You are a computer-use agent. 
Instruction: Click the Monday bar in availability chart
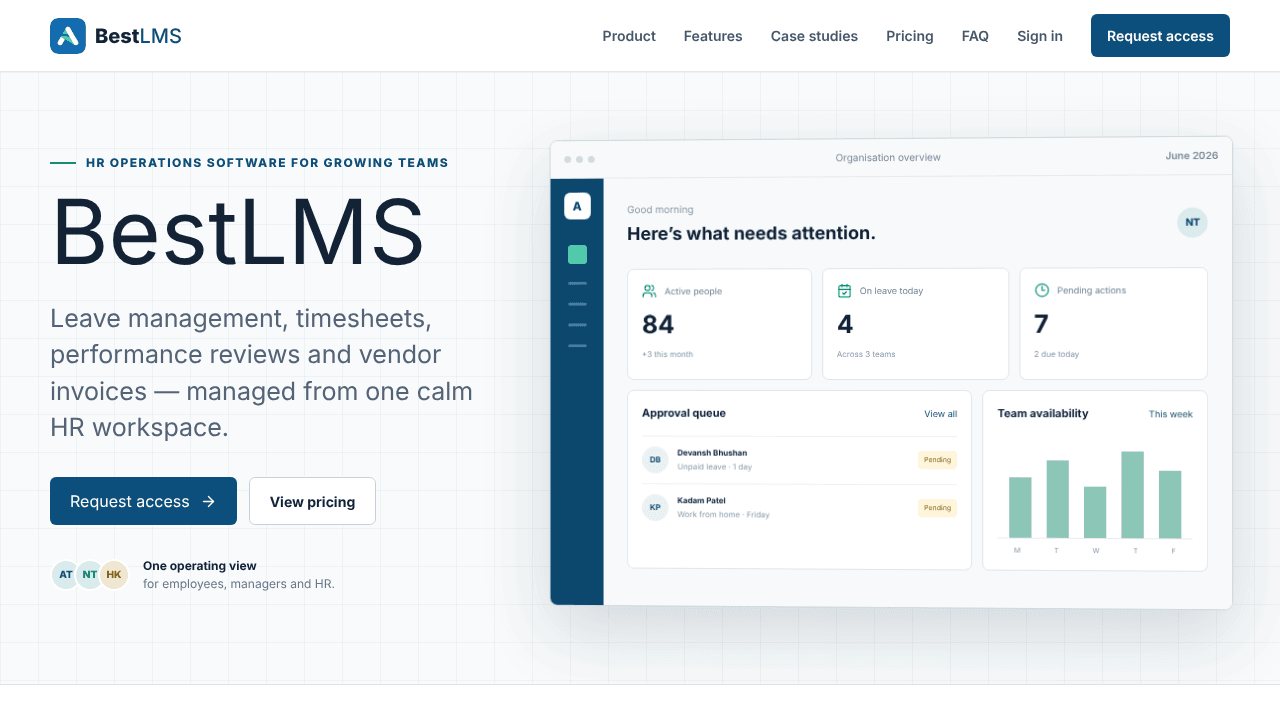click(x=1020, y=507)
